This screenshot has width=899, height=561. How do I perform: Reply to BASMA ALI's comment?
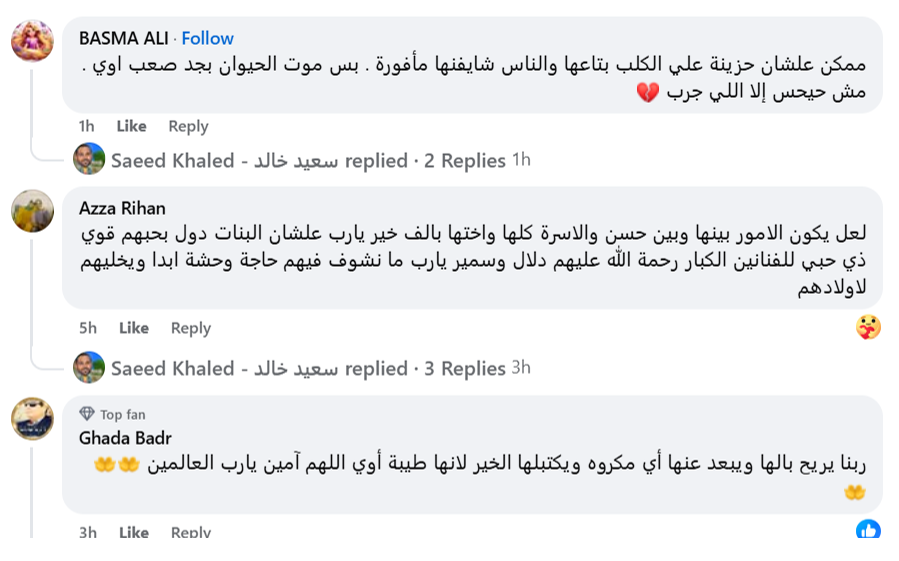pos(188,127)
